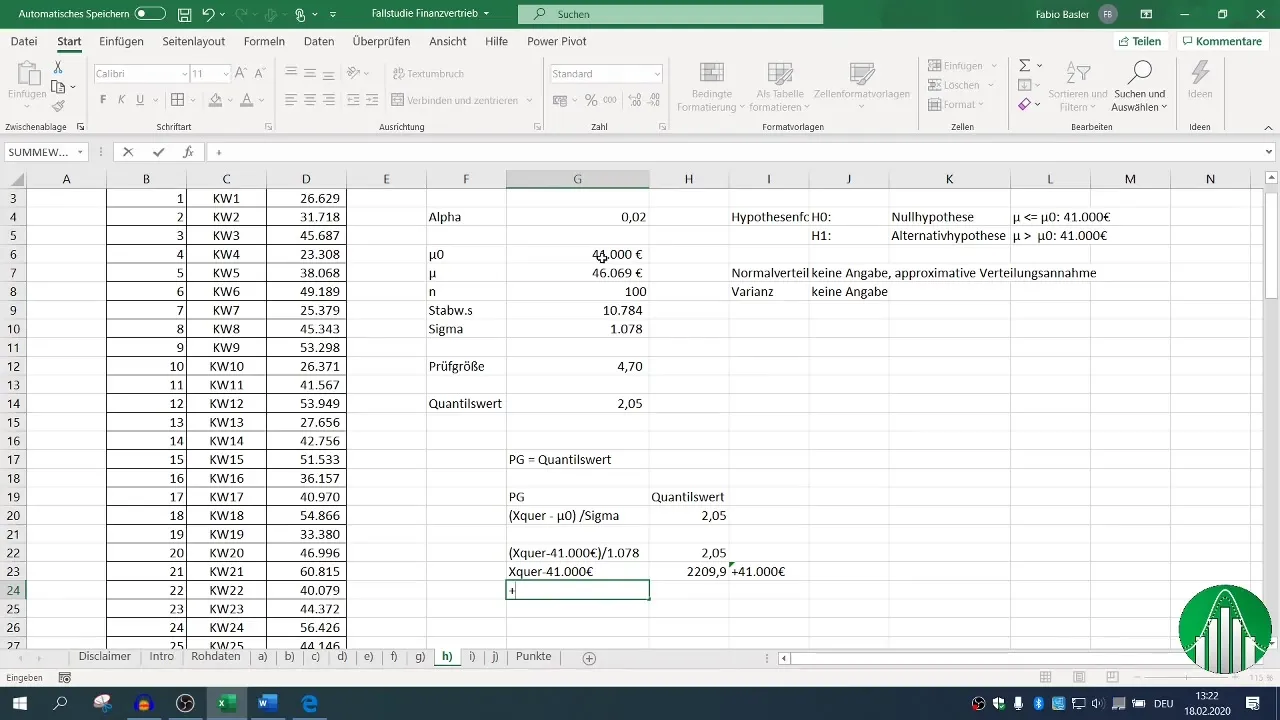Click the cut scissors icon

click(x=58, y=67)
